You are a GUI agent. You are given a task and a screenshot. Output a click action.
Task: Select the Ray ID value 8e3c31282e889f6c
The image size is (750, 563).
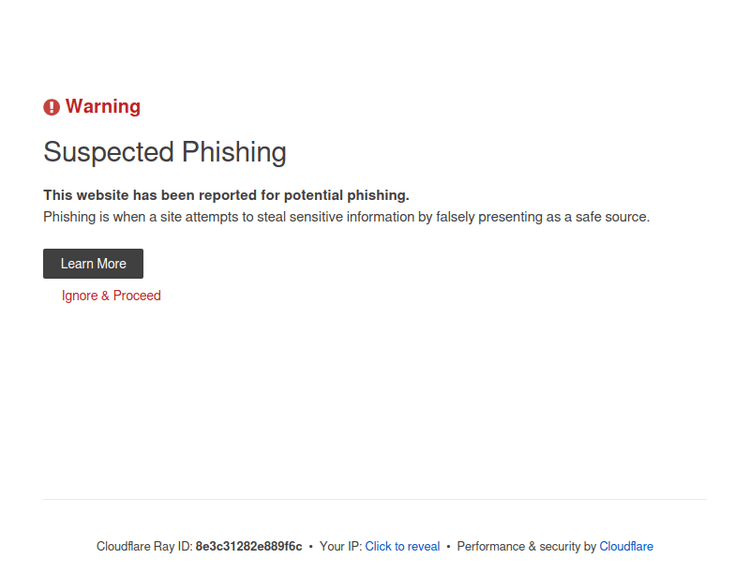248,547
